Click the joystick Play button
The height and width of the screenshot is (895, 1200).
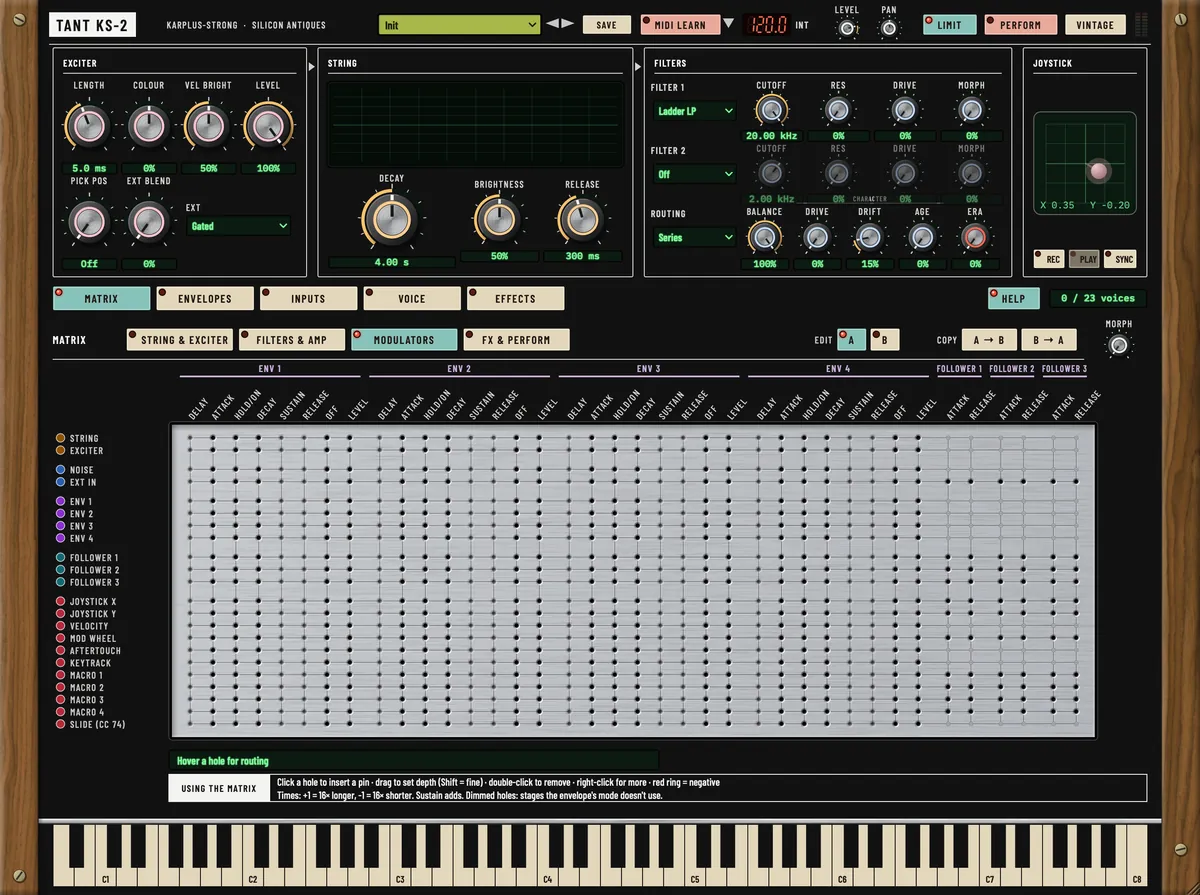[x=1085, y=259]
